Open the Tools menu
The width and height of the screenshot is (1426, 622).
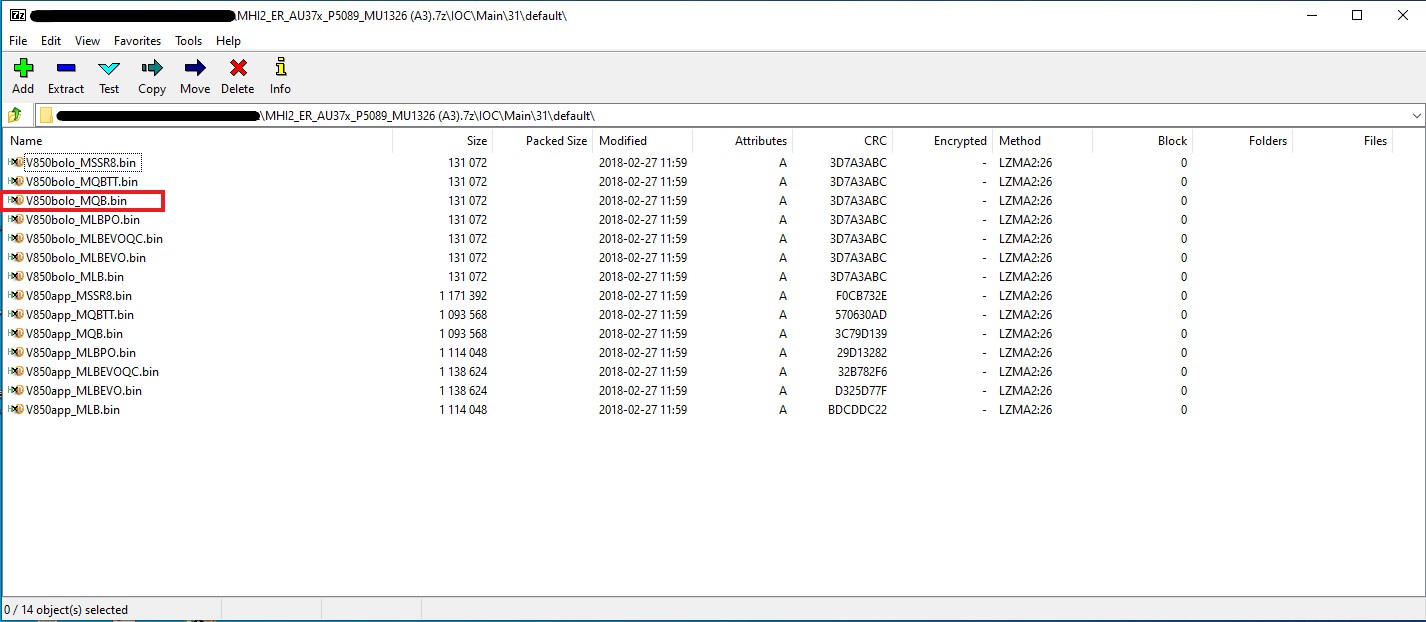[188, 41]
